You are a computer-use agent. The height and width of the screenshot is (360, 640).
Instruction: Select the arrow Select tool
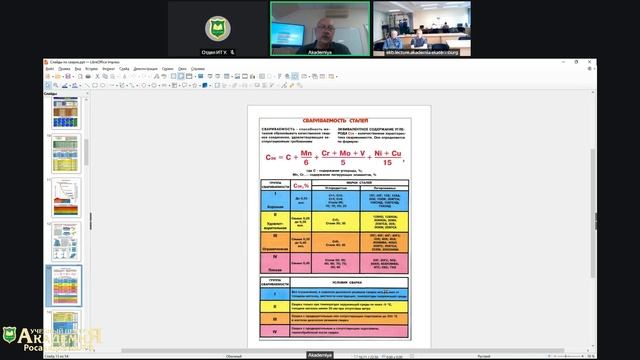[x=48, y=85]
